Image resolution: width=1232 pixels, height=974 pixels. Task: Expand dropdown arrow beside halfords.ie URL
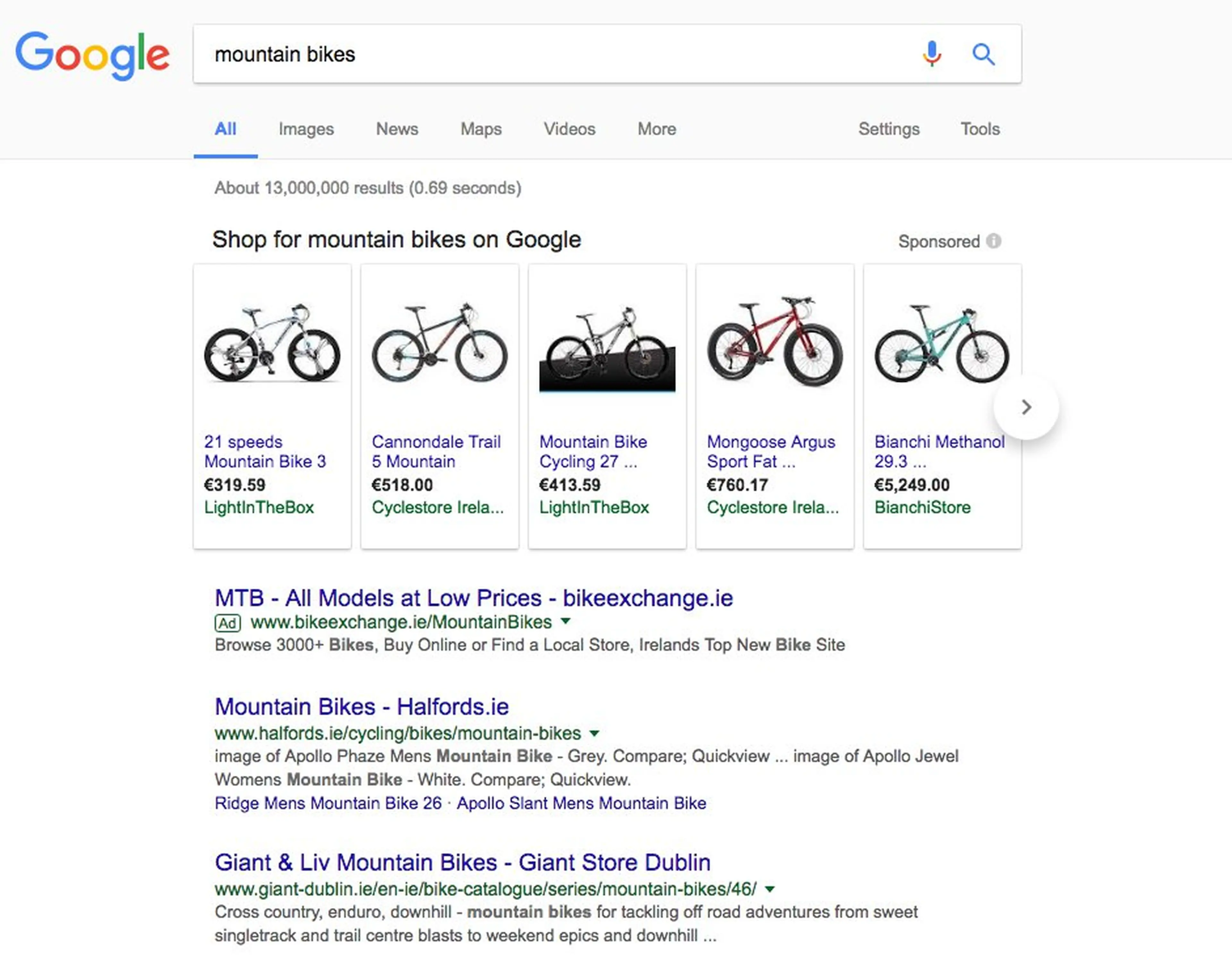coord(594,733)
